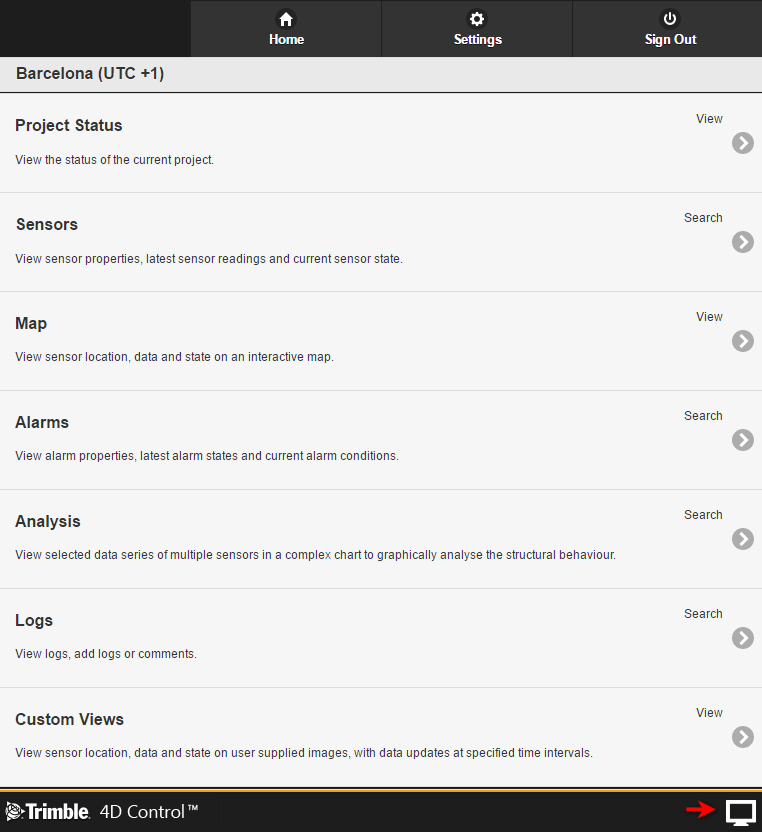The image size is (762, 832).
Task: Expand Alarms via its chevron arrow
Action: click(x=743, y=440)
